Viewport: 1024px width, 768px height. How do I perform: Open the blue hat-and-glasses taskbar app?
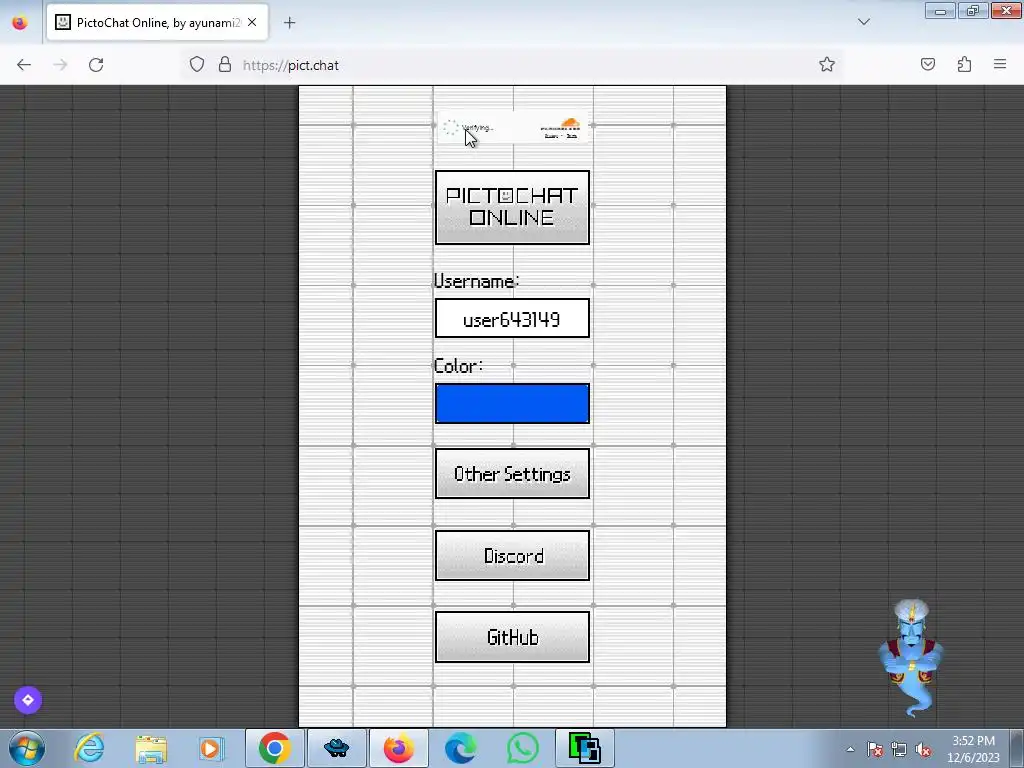(x=336, y=748)
